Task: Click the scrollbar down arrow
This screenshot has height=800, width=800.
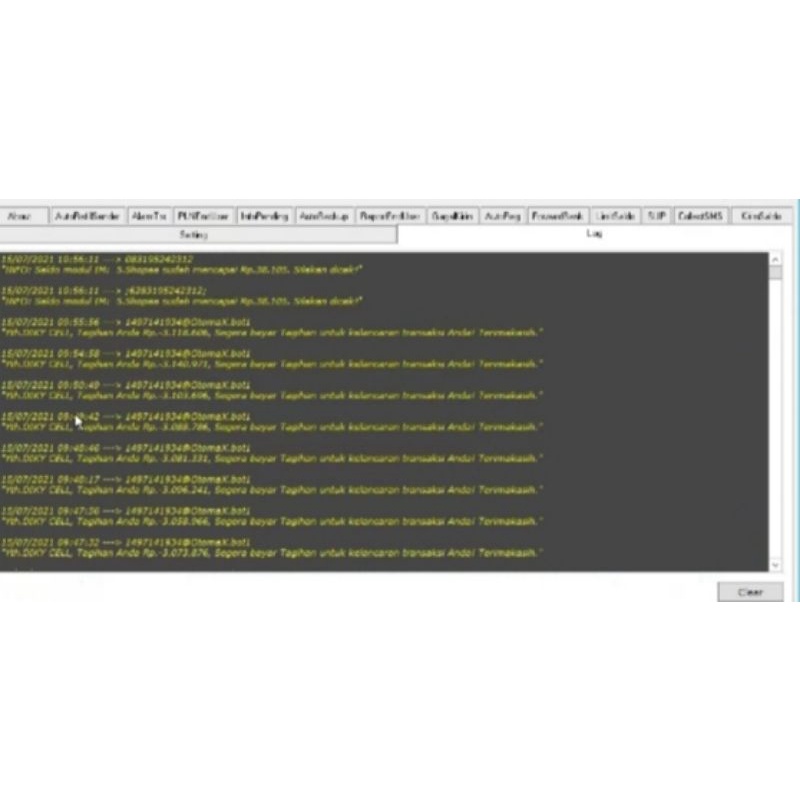Action: 774,564
